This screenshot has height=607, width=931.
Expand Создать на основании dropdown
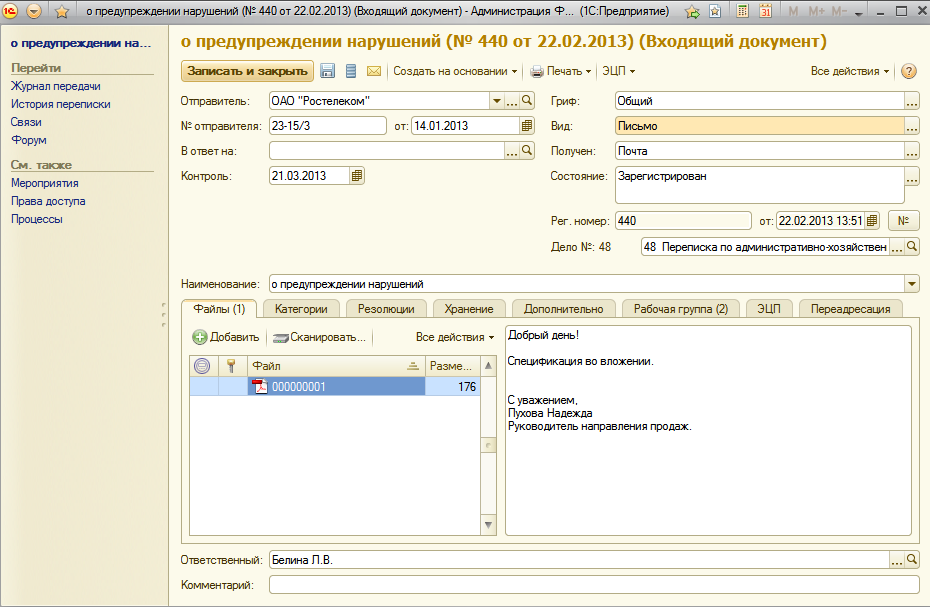pos(455,71)
